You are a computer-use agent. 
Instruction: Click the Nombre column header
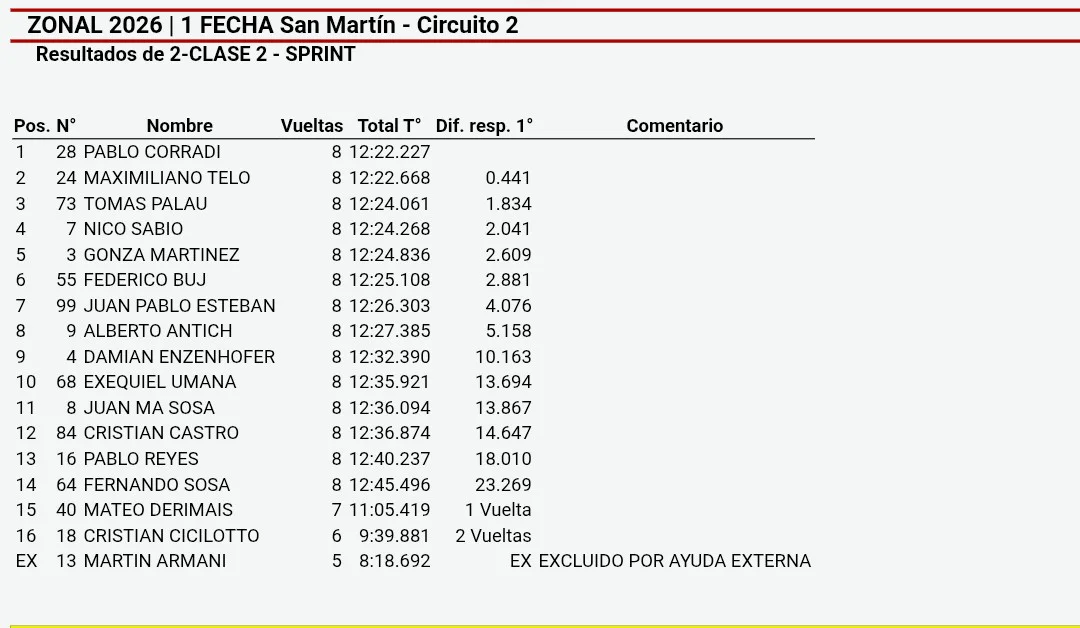(180, 126)
